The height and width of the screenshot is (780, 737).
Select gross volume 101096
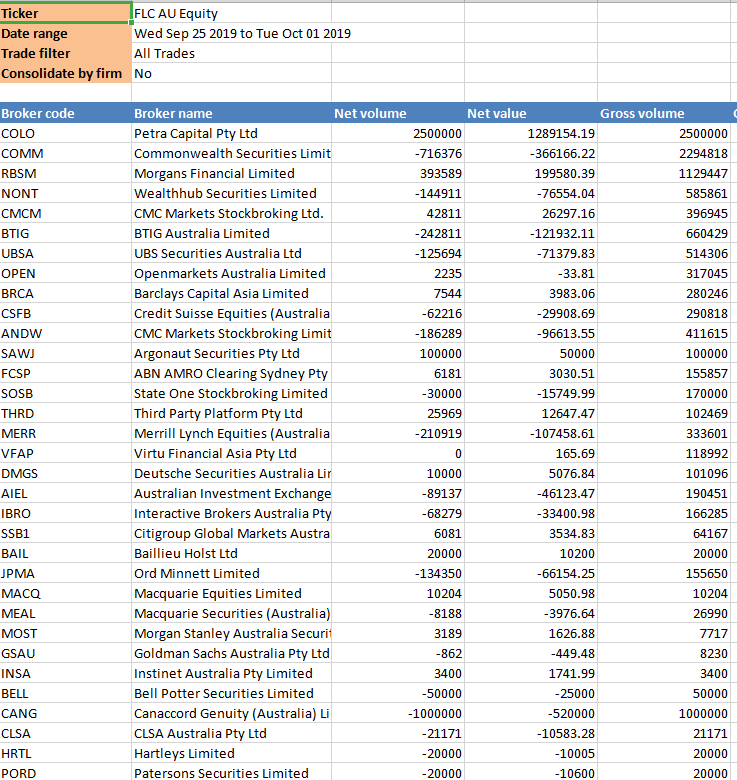[x=664, y=473]
